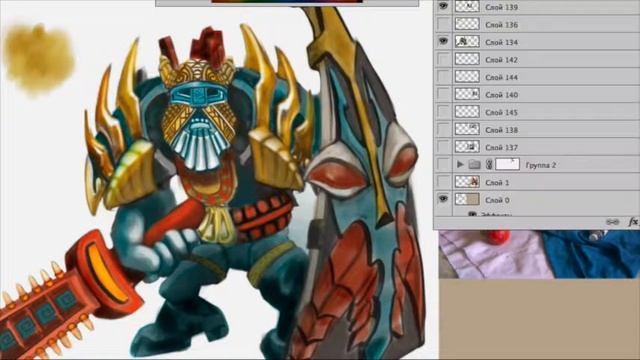Image resolution: width=640 pixels, height=360 pixels.
Task: Click the link layers icon in panel footer
Action: (x=612, y=222)
